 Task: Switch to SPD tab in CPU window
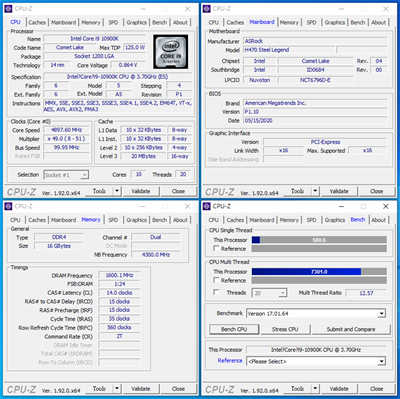(113, 22)
